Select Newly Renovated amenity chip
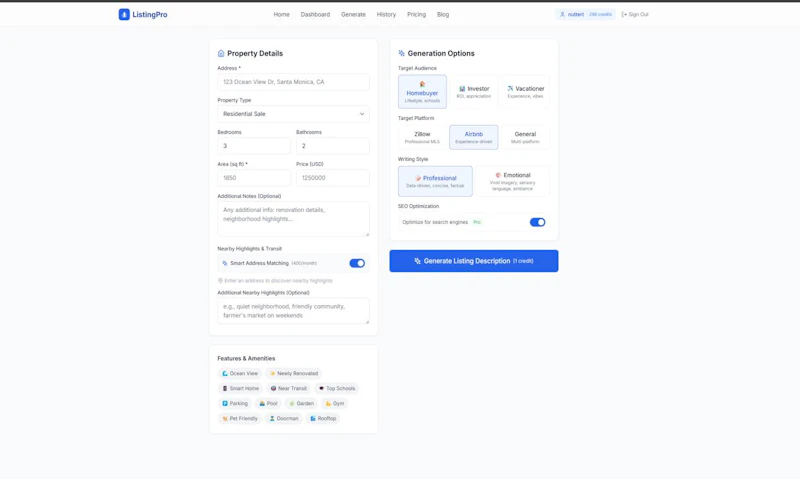Viewport: 800px width, 479px height. [293, 373]
